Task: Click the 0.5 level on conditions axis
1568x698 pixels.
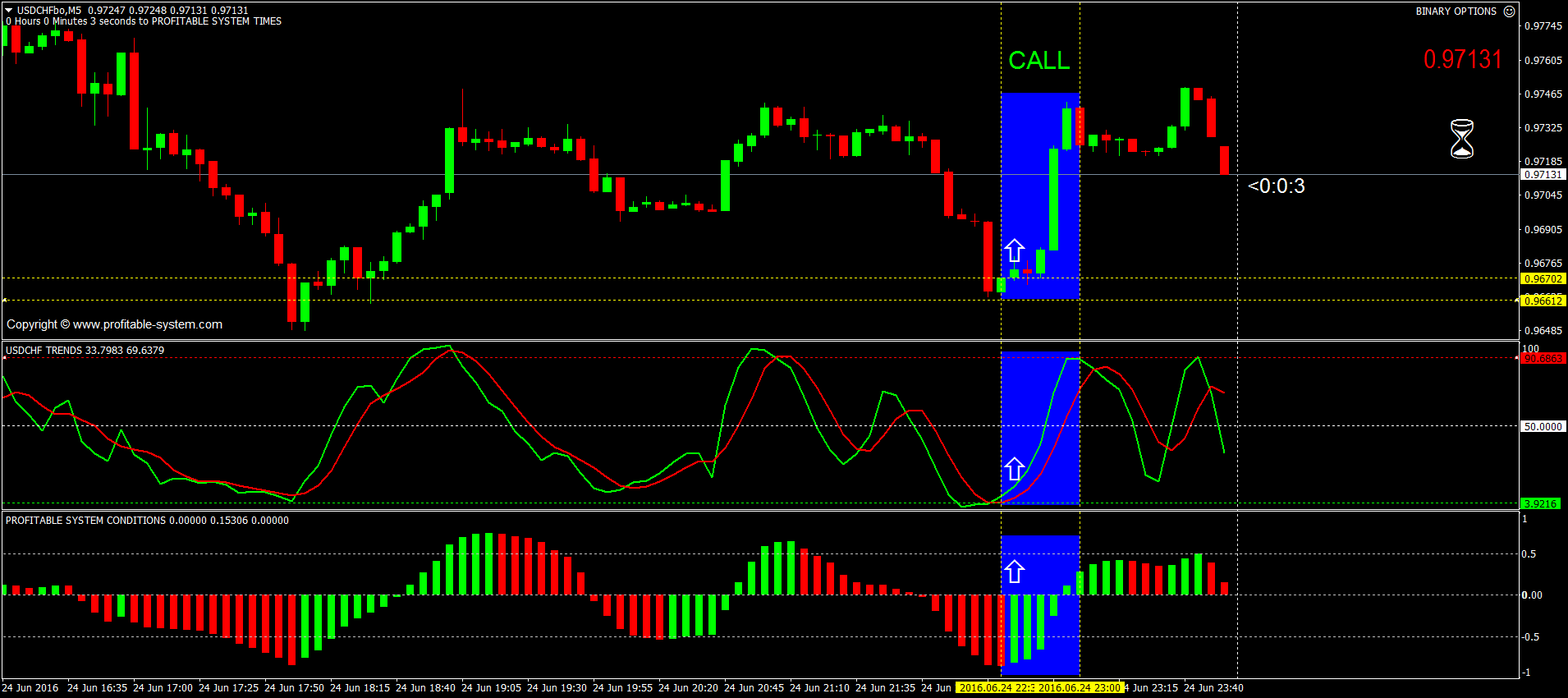Action: pos(1529,554)
